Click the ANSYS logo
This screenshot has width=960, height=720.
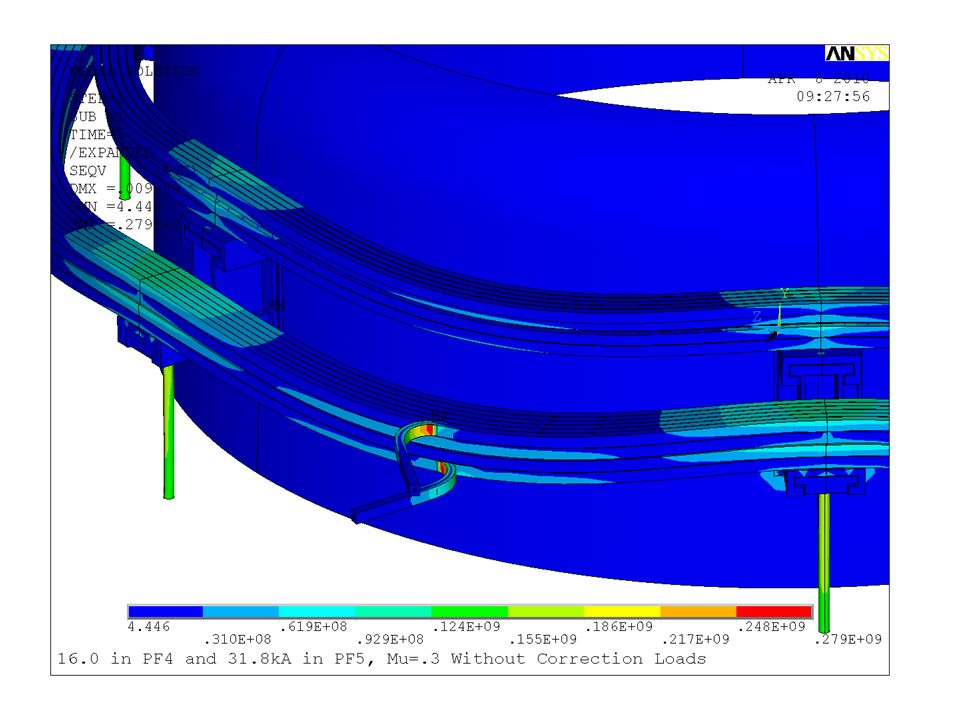[856, 54]
